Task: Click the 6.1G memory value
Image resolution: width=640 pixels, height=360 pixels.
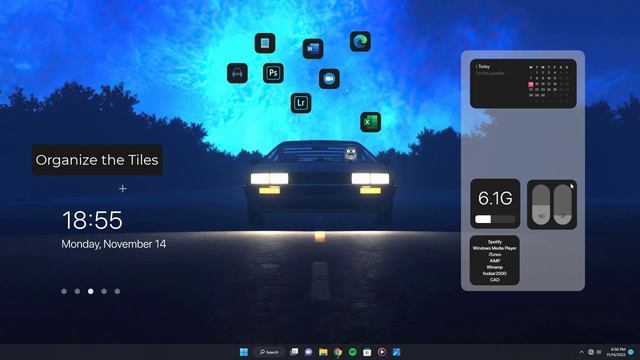Action: coord(495,198)
